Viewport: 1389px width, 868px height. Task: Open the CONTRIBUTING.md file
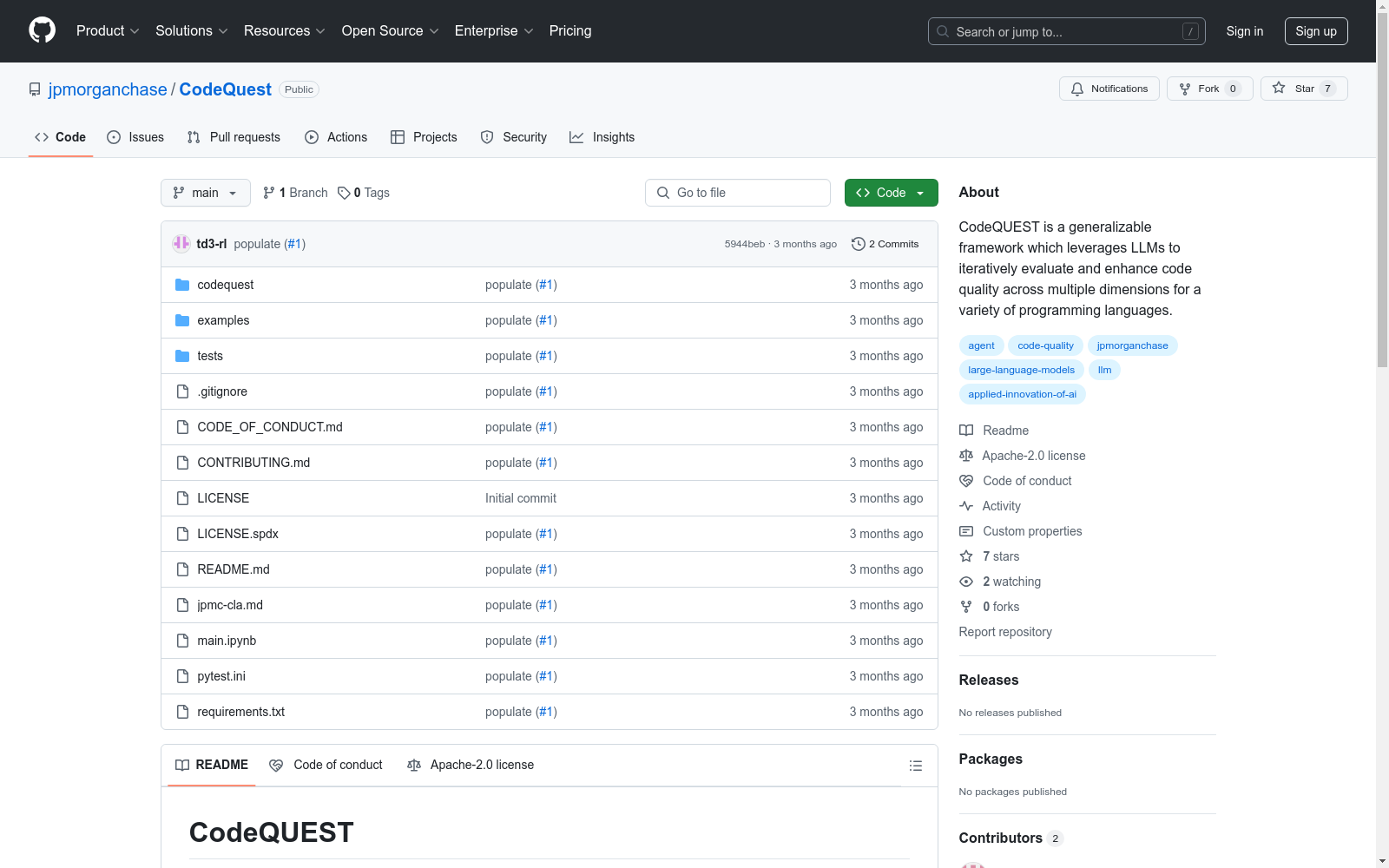[x=253, y=463]
